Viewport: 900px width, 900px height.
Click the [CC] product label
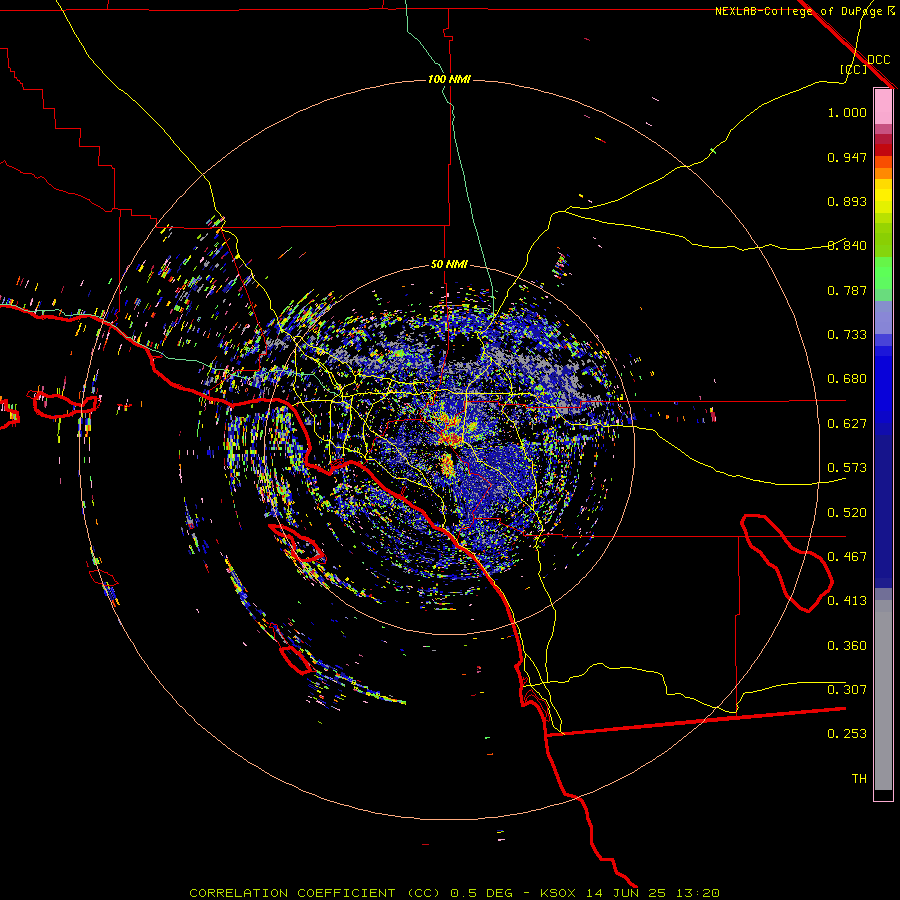[853, 69]
